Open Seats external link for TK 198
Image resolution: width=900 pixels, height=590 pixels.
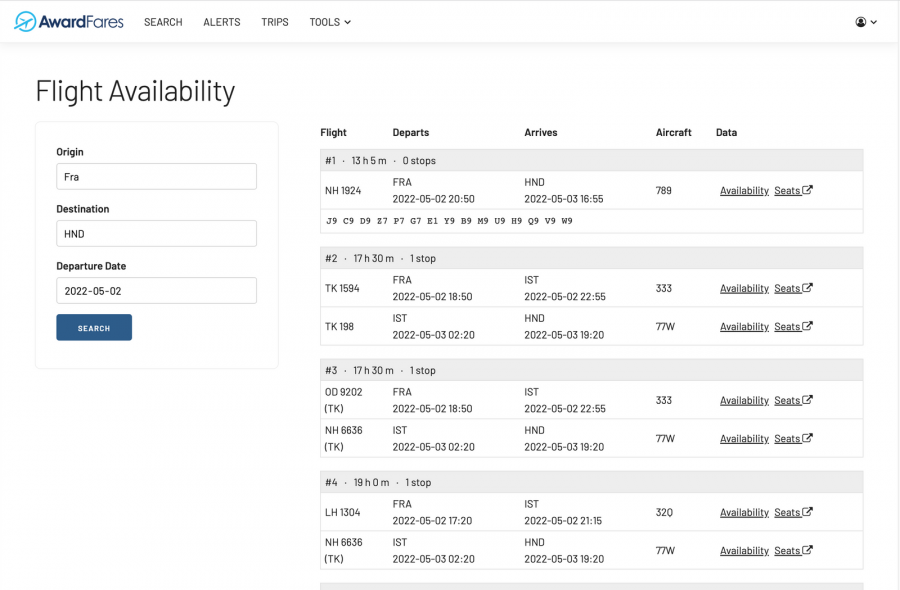click(793, 327)
